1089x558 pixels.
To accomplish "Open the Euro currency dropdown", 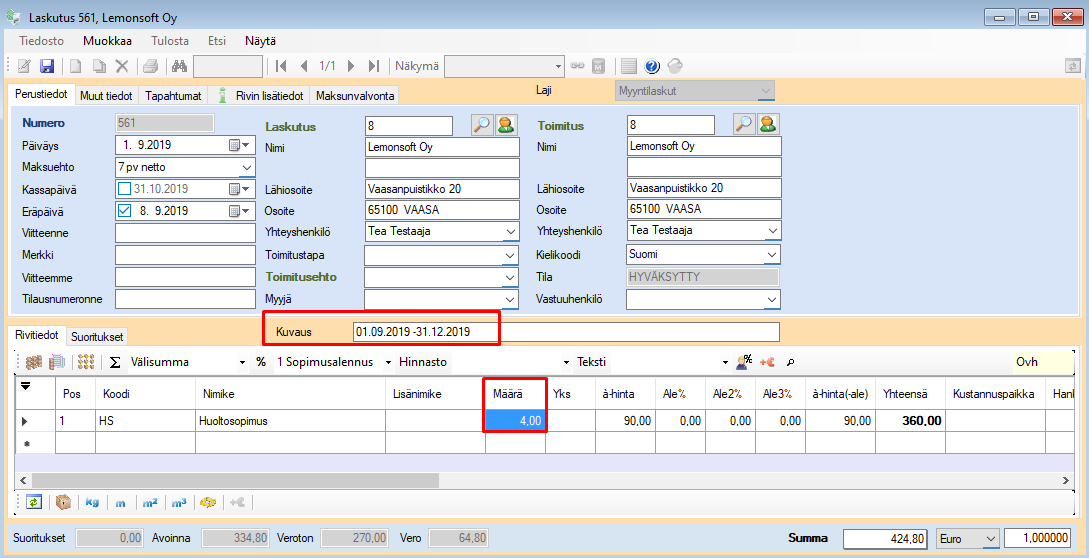I will point(990,539).
